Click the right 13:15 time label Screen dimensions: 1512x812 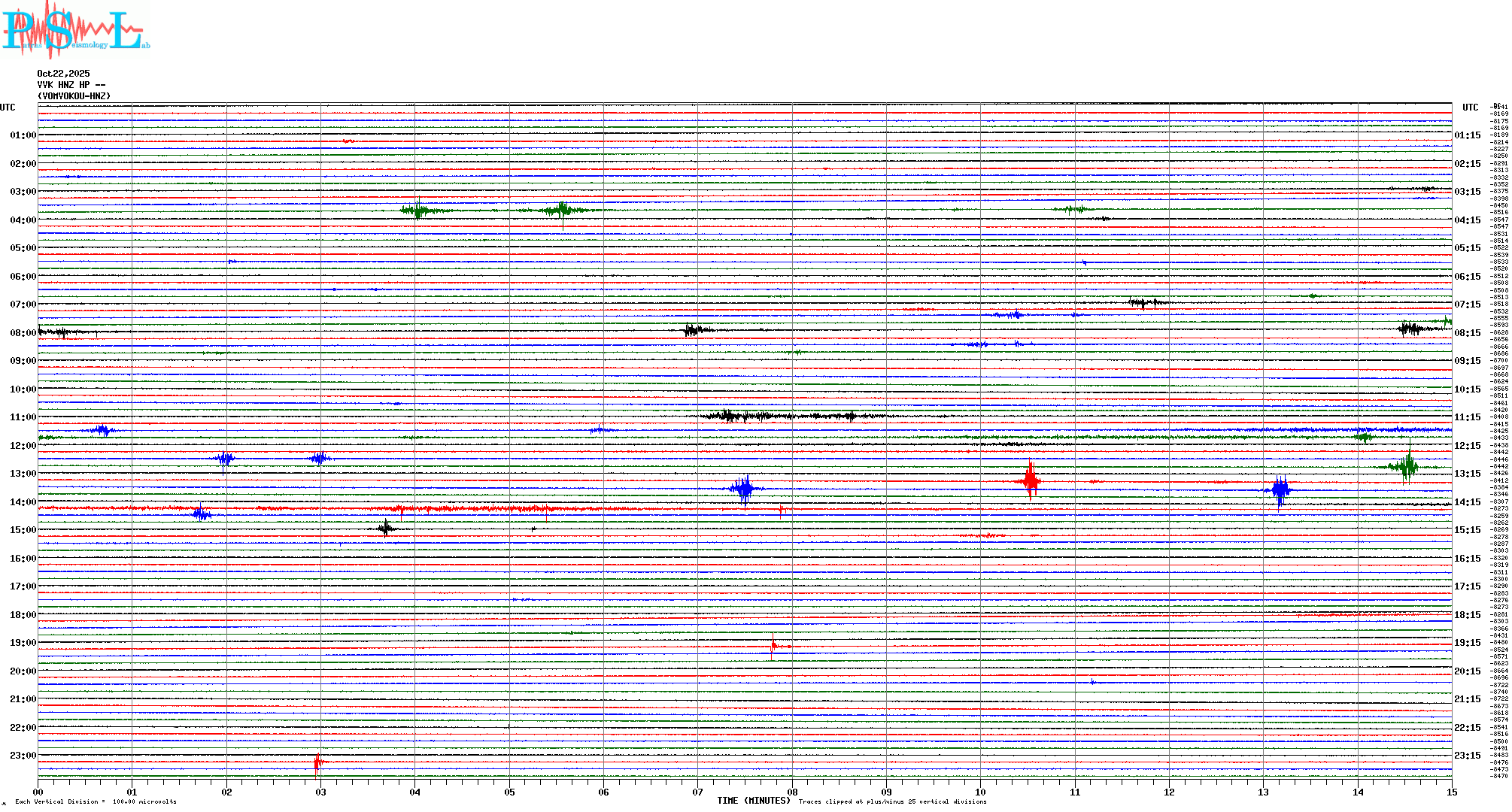1467,474
